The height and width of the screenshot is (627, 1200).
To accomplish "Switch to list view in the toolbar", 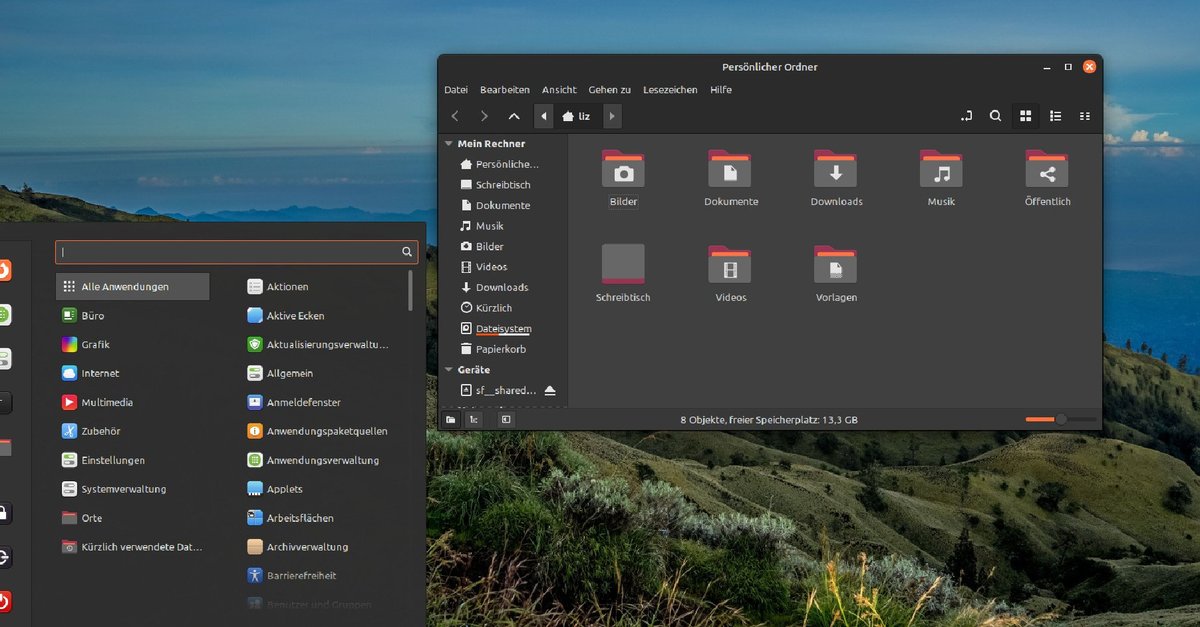I will (x=1055, y=116).
